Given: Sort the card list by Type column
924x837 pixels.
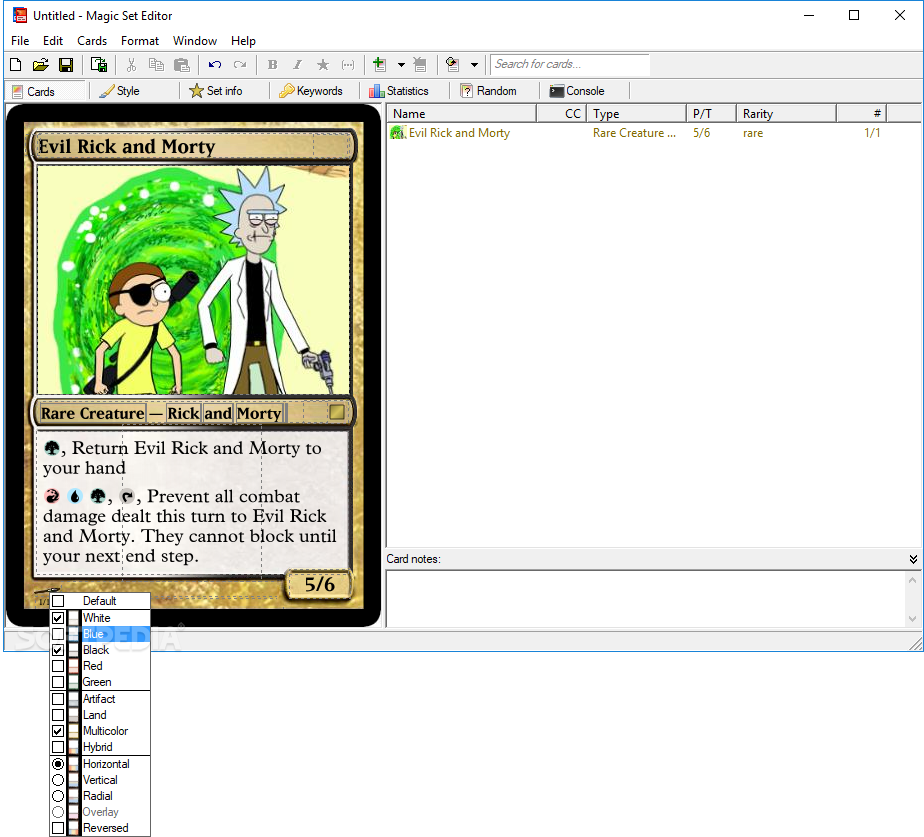Looking at the screenshot, I should [x=637, y=114].
